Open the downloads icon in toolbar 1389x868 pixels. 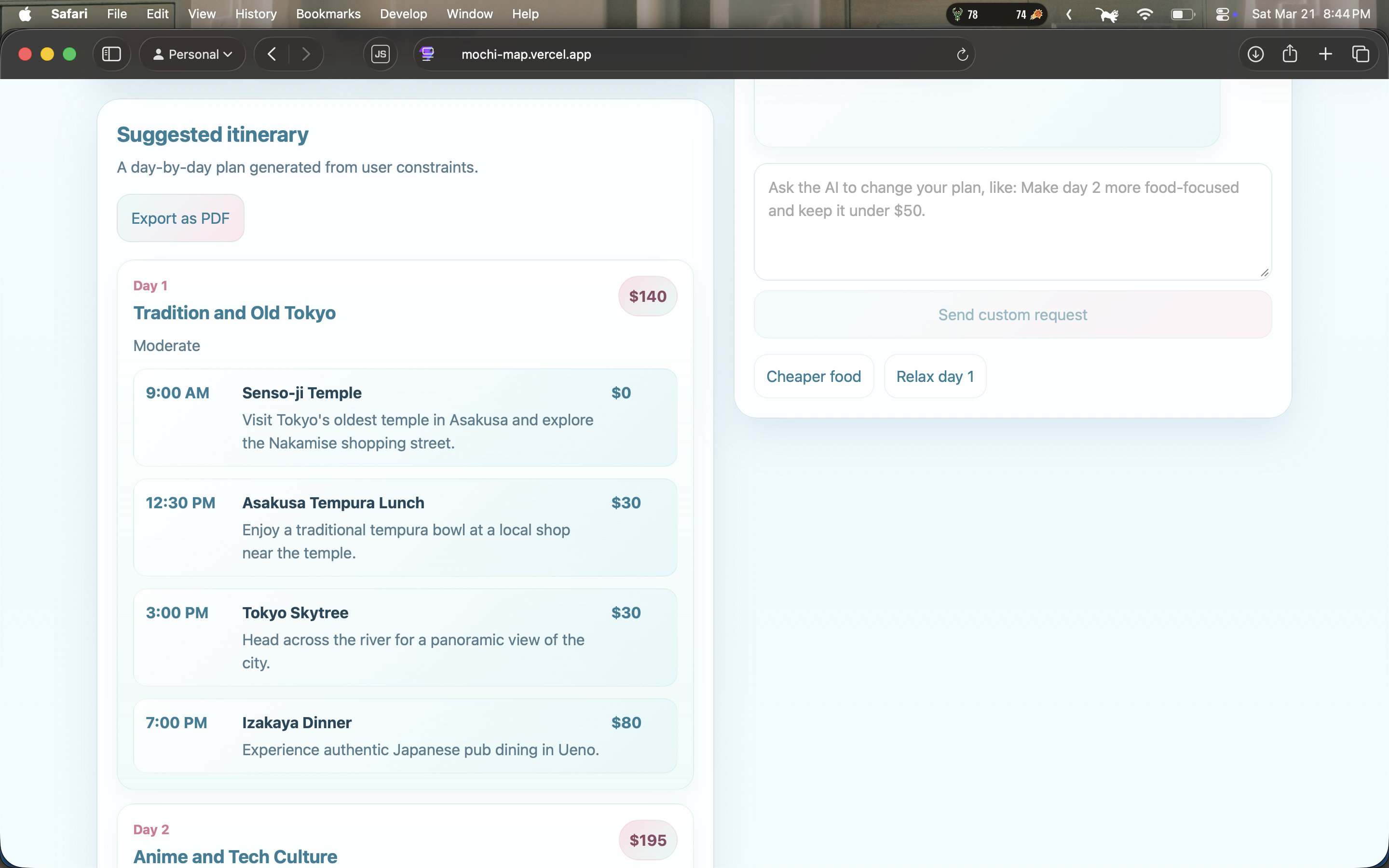[1255, 54]
